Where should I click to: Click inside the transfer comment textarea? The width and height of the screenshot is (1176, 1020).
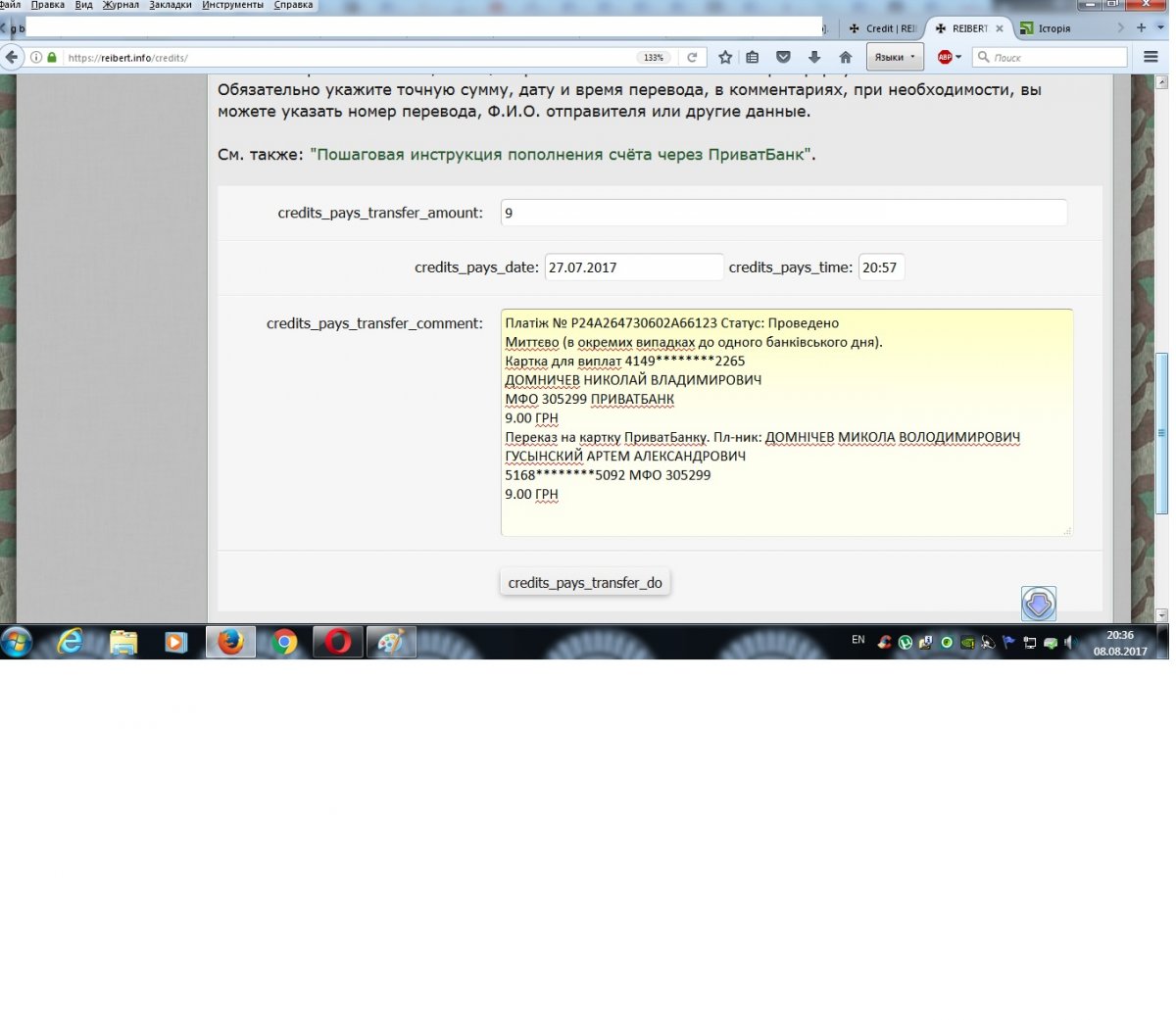787,422
